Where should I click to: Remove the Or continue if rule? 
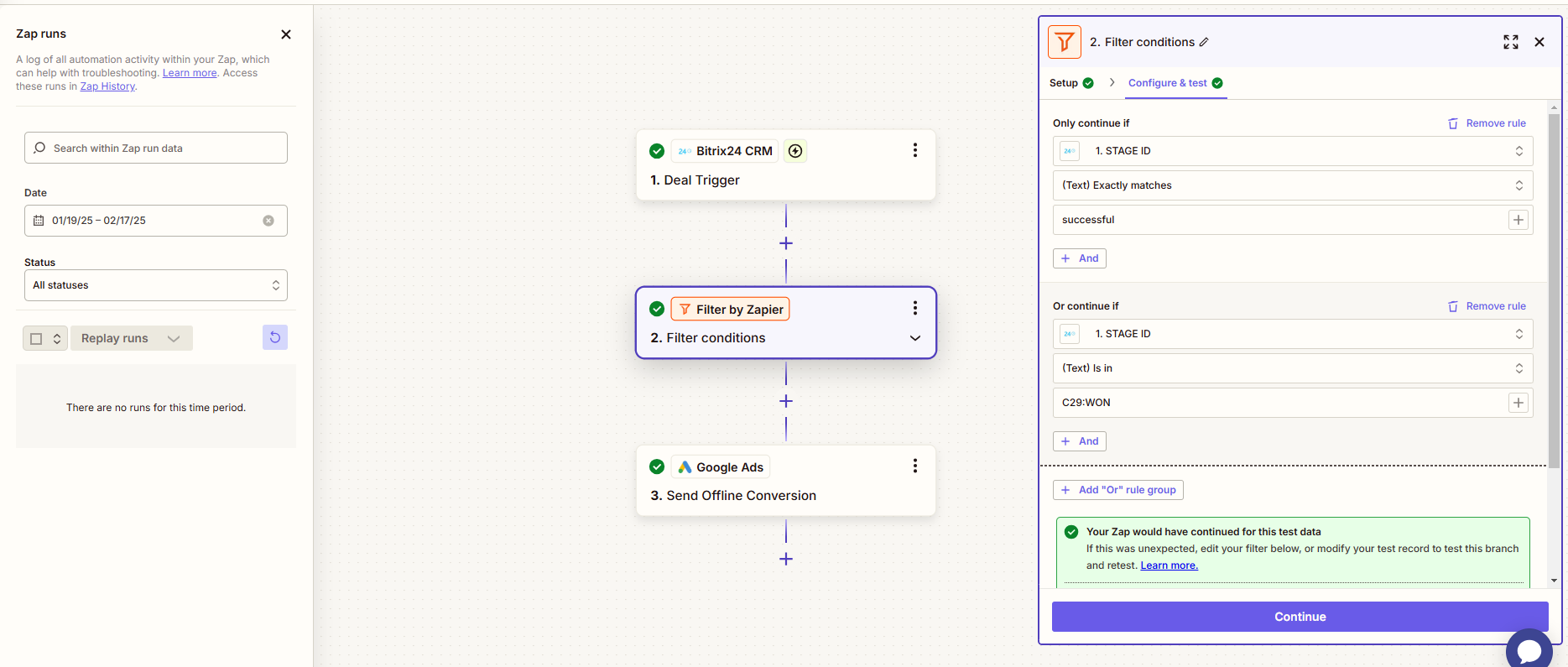(x=1487, y=306)
